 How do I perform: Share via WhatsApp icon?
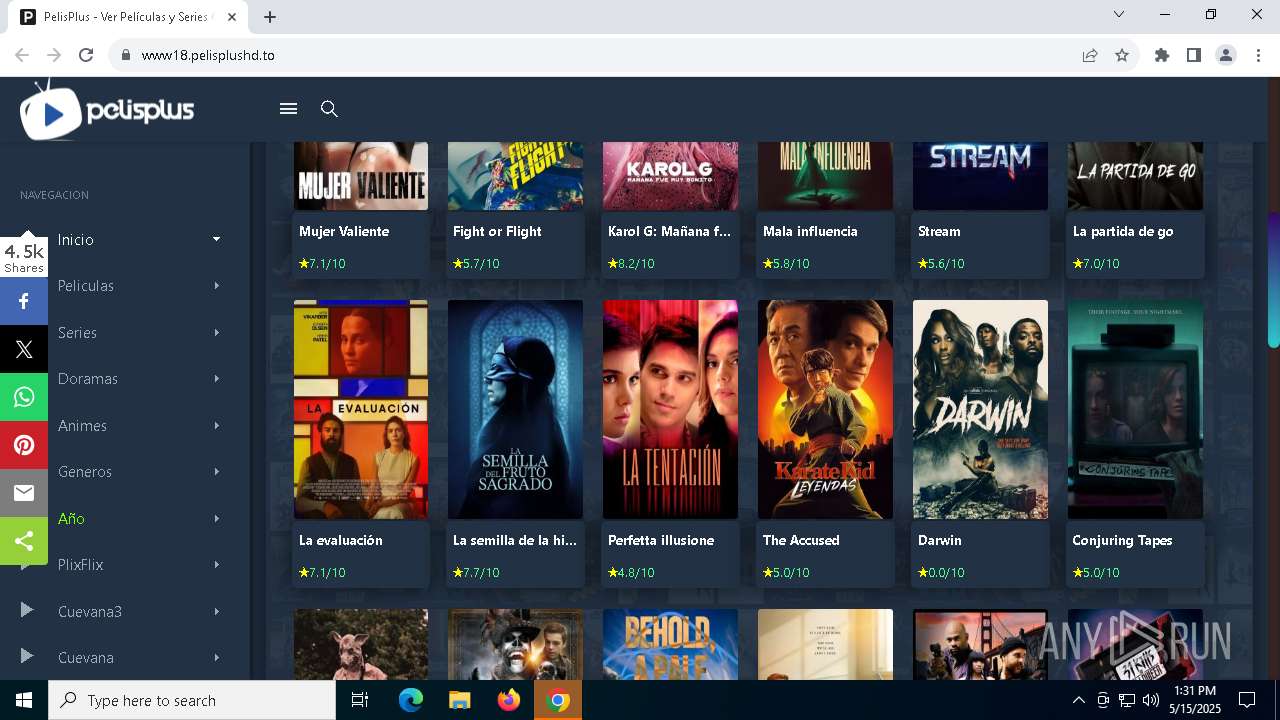coord(24,397)
